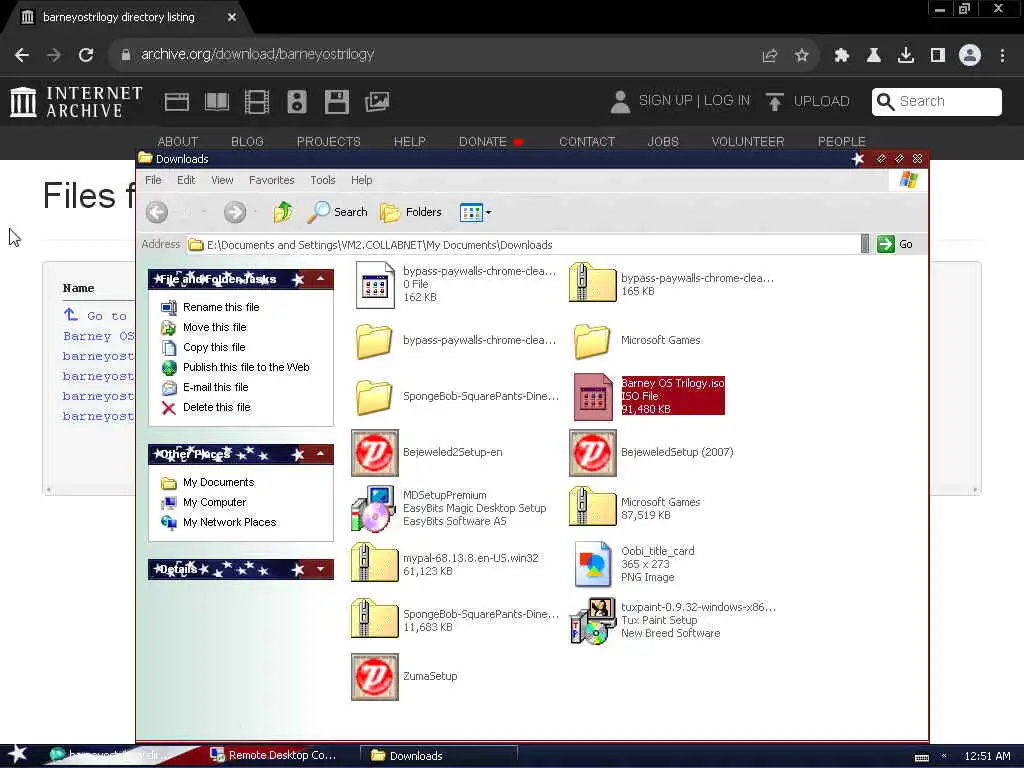Click the DONATE nav item
This screenshot has height=768, width=1024.
[490, 142]
